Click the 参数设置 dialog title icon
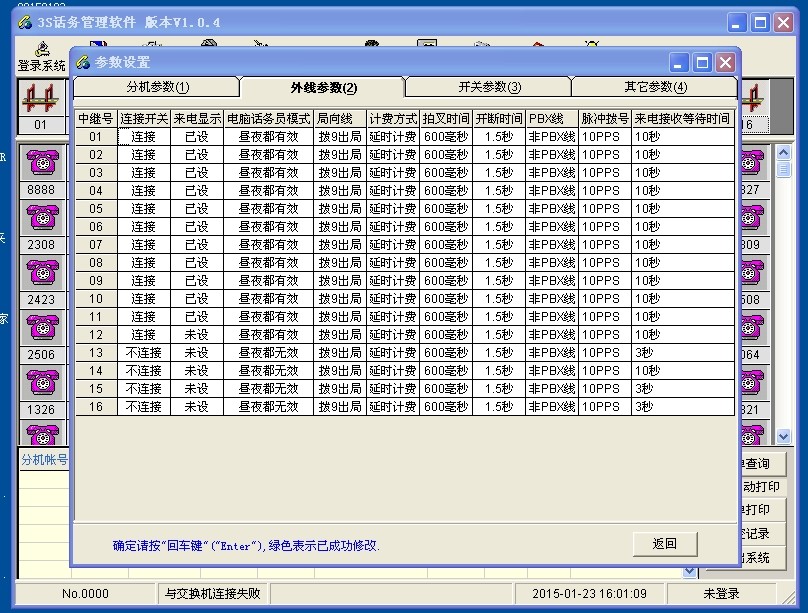 point(83,63)
